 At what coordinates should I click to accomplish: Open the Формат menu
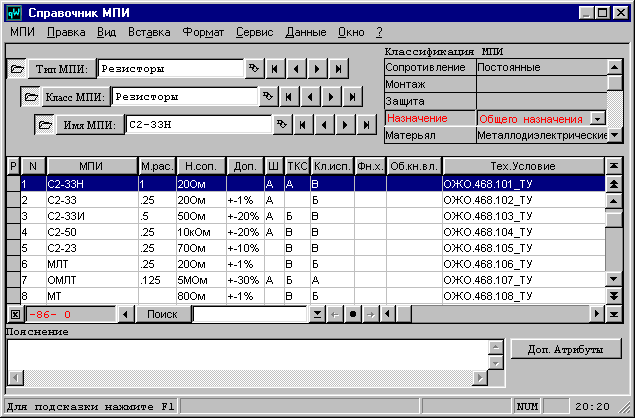point(203,32)
